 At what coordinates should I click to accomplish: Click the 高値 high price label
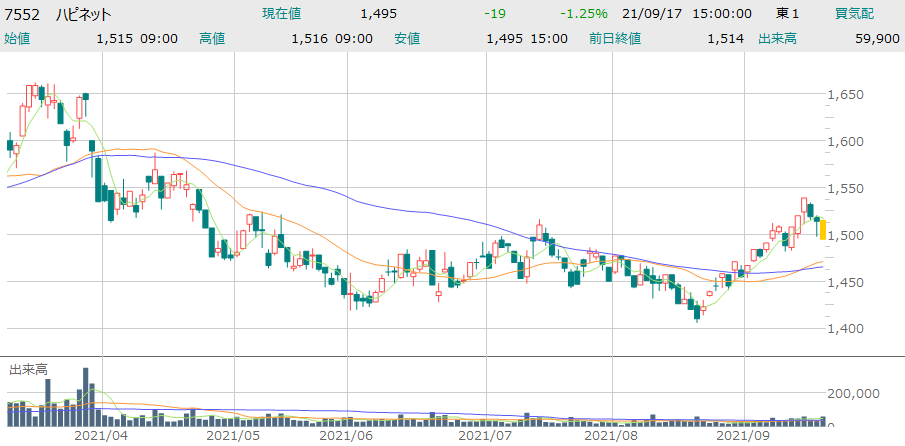(x=212, y=39)
